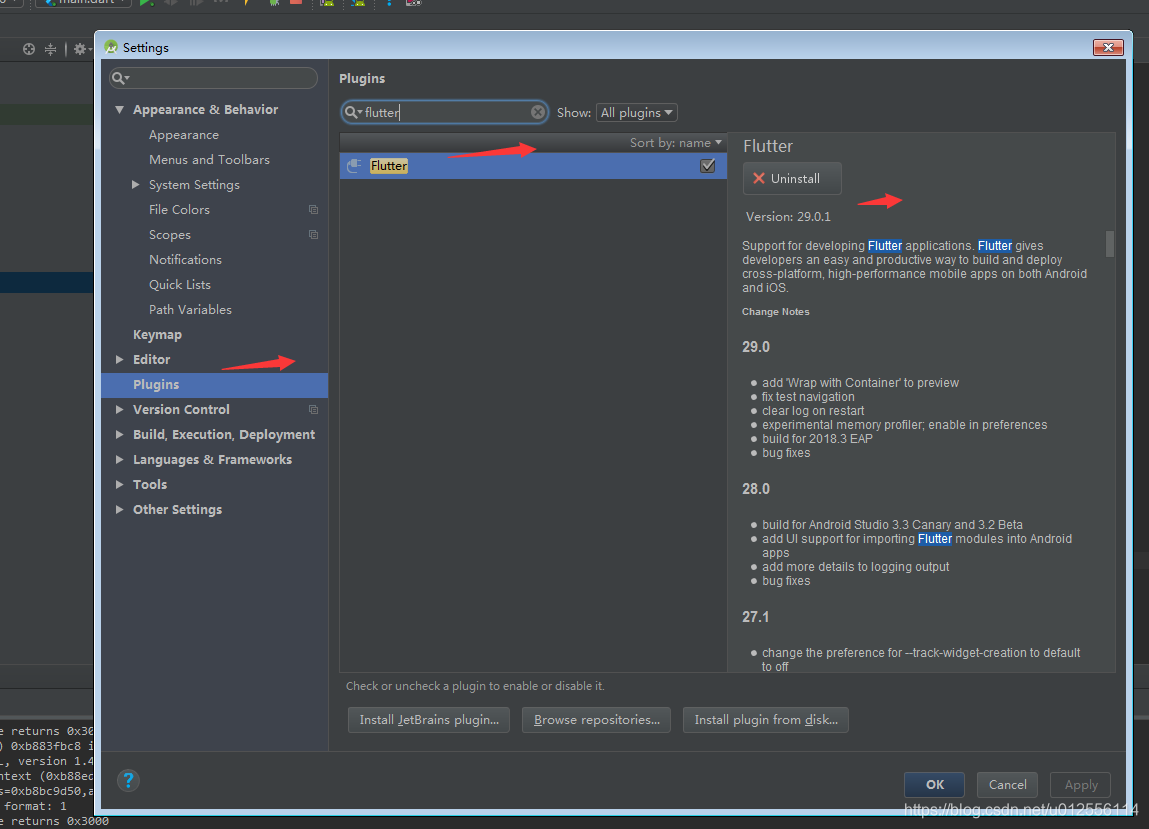This screenshot has width=1149, height=829.
Task: Open the Scopes settings page
Action: click(x=169, y=235)
